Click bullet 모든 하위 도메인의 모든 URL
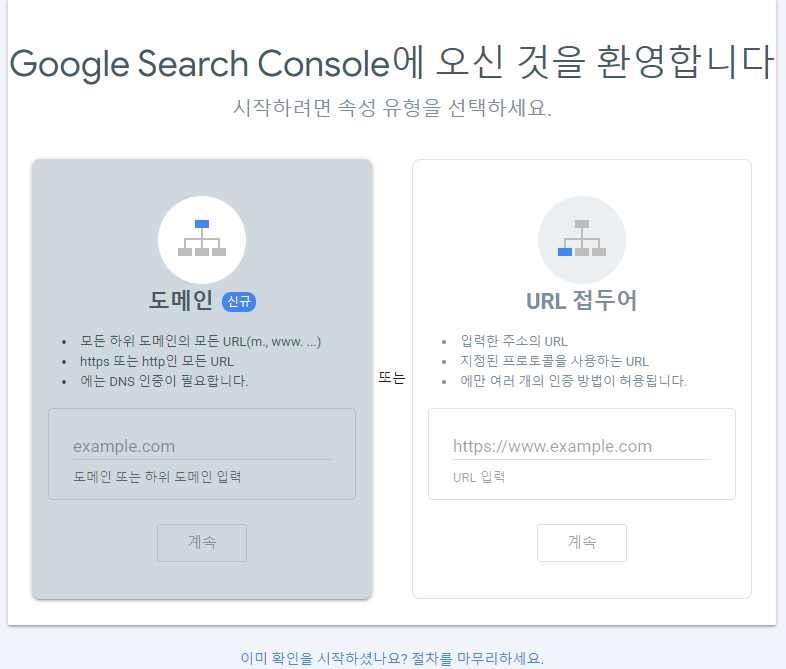This screenshot has width=786, height=669. click(x=201, y=341)
